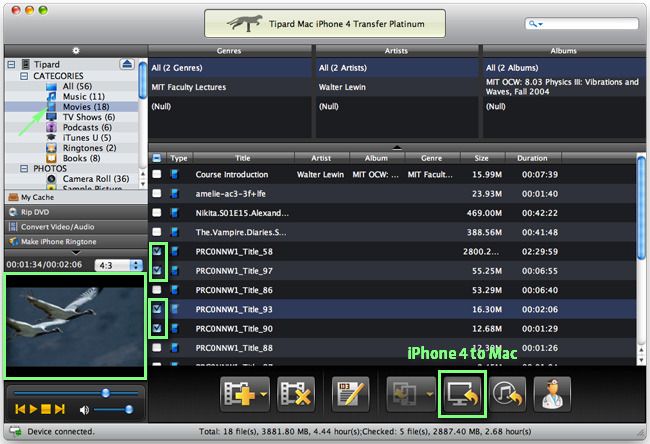Viewport: 650px width, 444px height.
Task: Click the Delete File toolbar icon
Action: (296, 394)
